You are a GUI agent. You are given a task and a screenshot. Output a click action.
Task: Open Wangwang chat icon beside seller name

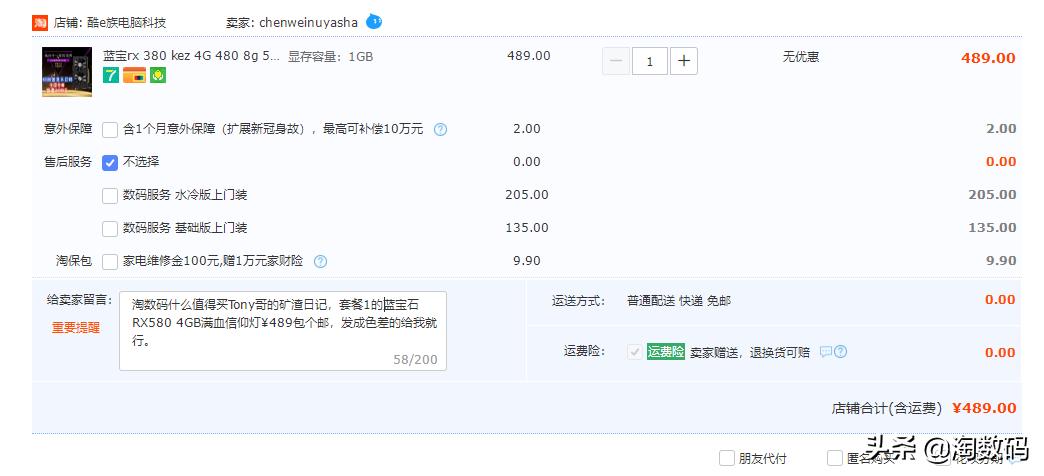374,22
